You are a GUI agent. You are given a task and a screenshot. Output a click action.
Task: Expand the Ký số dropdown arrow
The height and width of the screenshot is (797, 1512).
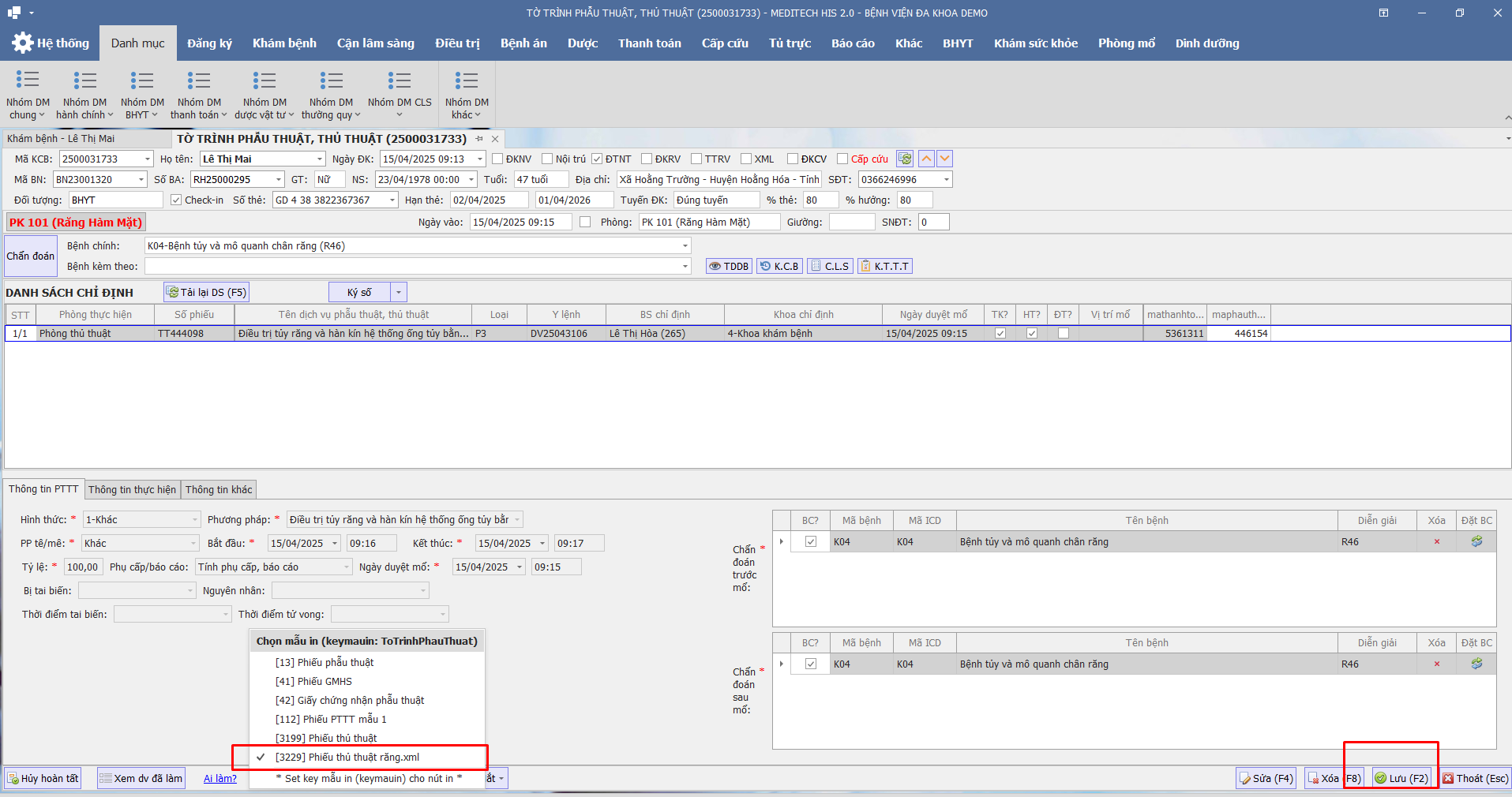[399, 293]
